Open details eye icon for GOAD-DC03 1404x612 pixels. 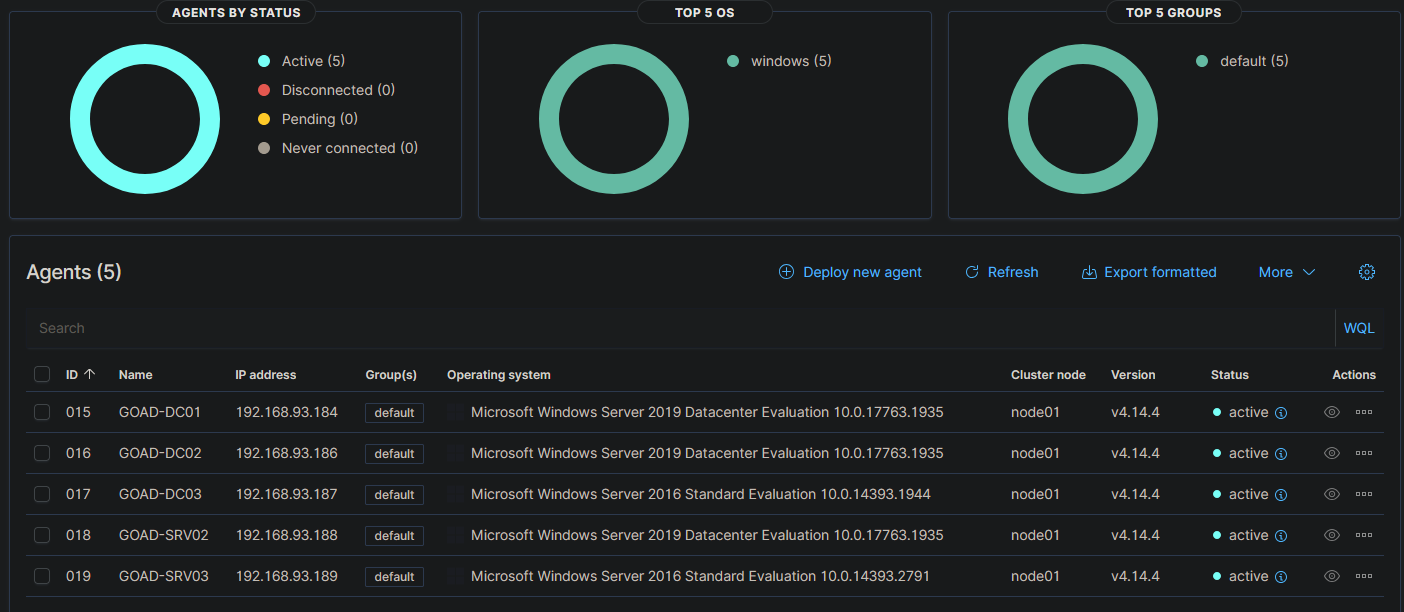(x=1331, y=494)
